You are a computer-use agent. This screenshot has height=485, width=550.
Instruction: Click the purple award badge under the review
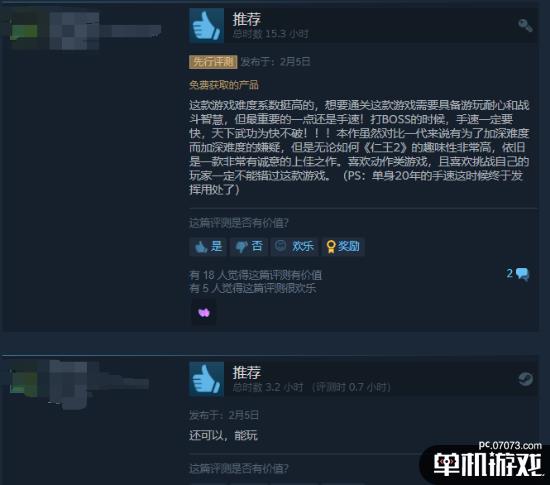(204, 312)
